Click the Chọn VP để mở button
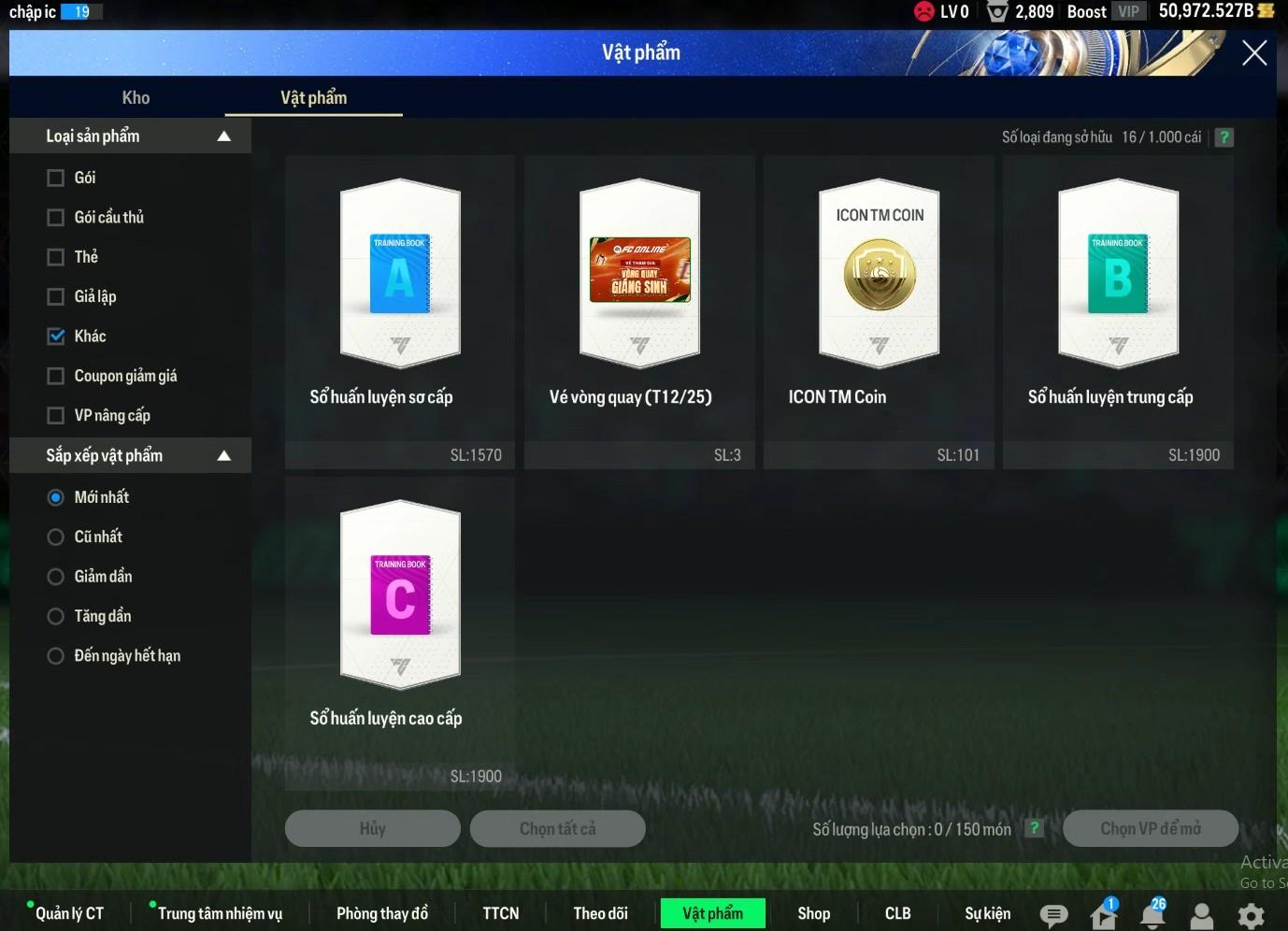 1150,828
